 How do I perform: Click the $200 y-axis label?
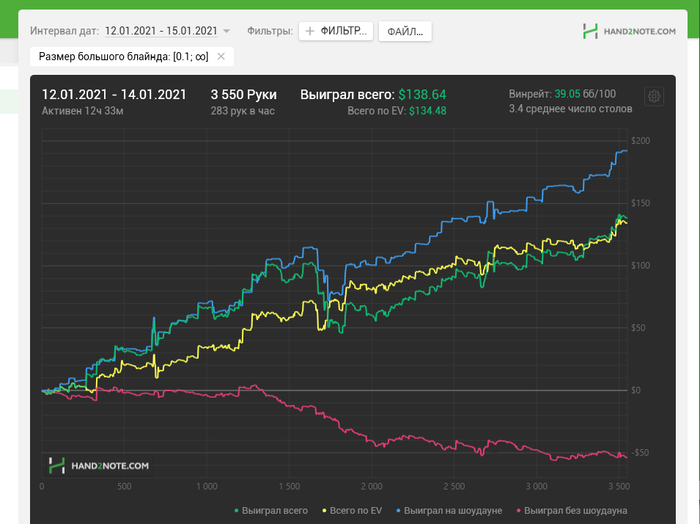coord(641,141)
